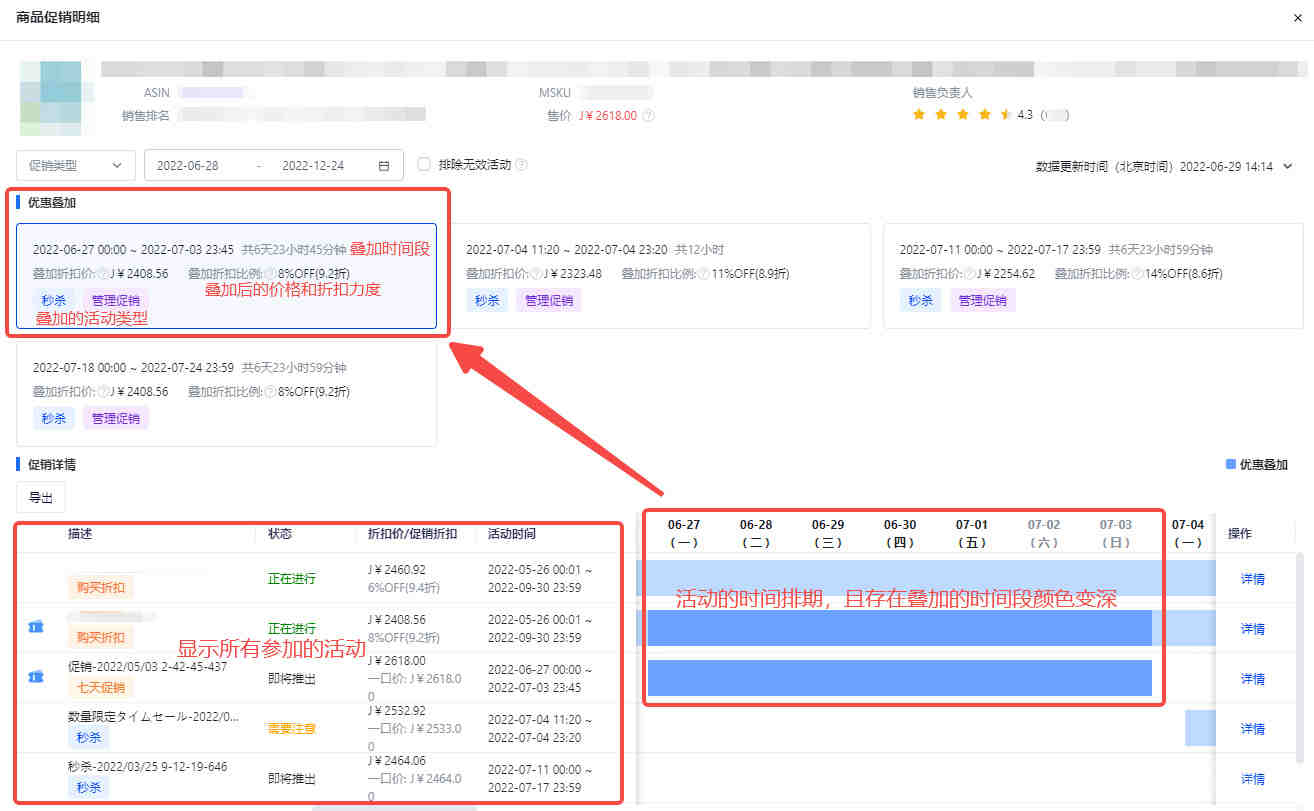Click the star rating showing 4.3
The width and height of the screenshot is (1314, 811).
coord(962,115)
